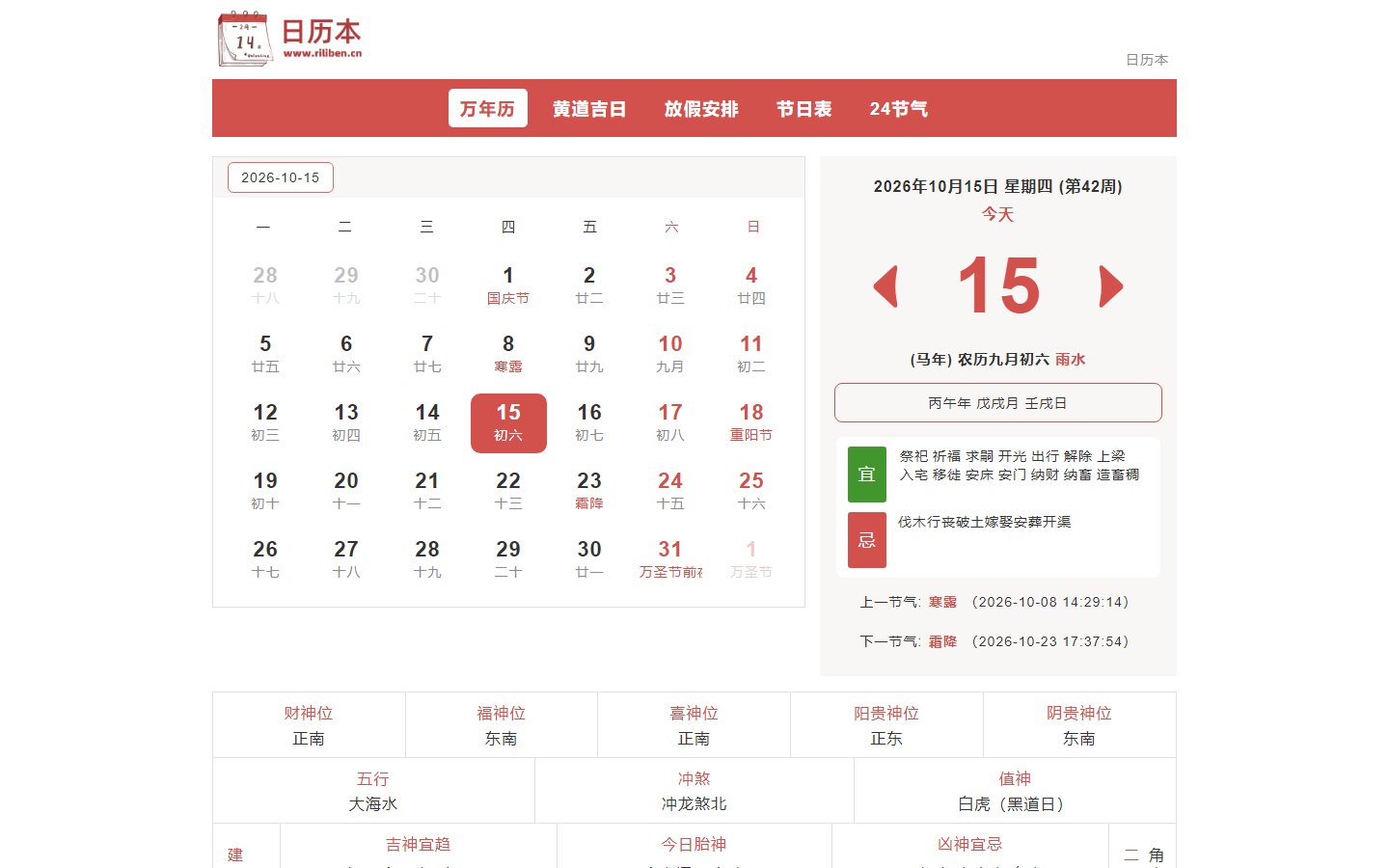Click the 吉神宜趋 header
Screen dimensions: 1389x868
coord(419,844)
